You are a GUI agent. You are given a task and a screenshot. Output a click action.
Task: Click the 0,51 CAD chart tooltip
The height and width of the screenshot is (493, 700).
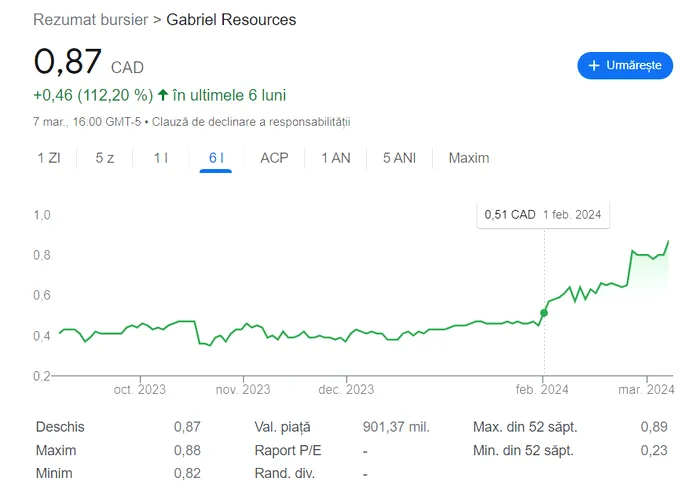click(543, 215)
